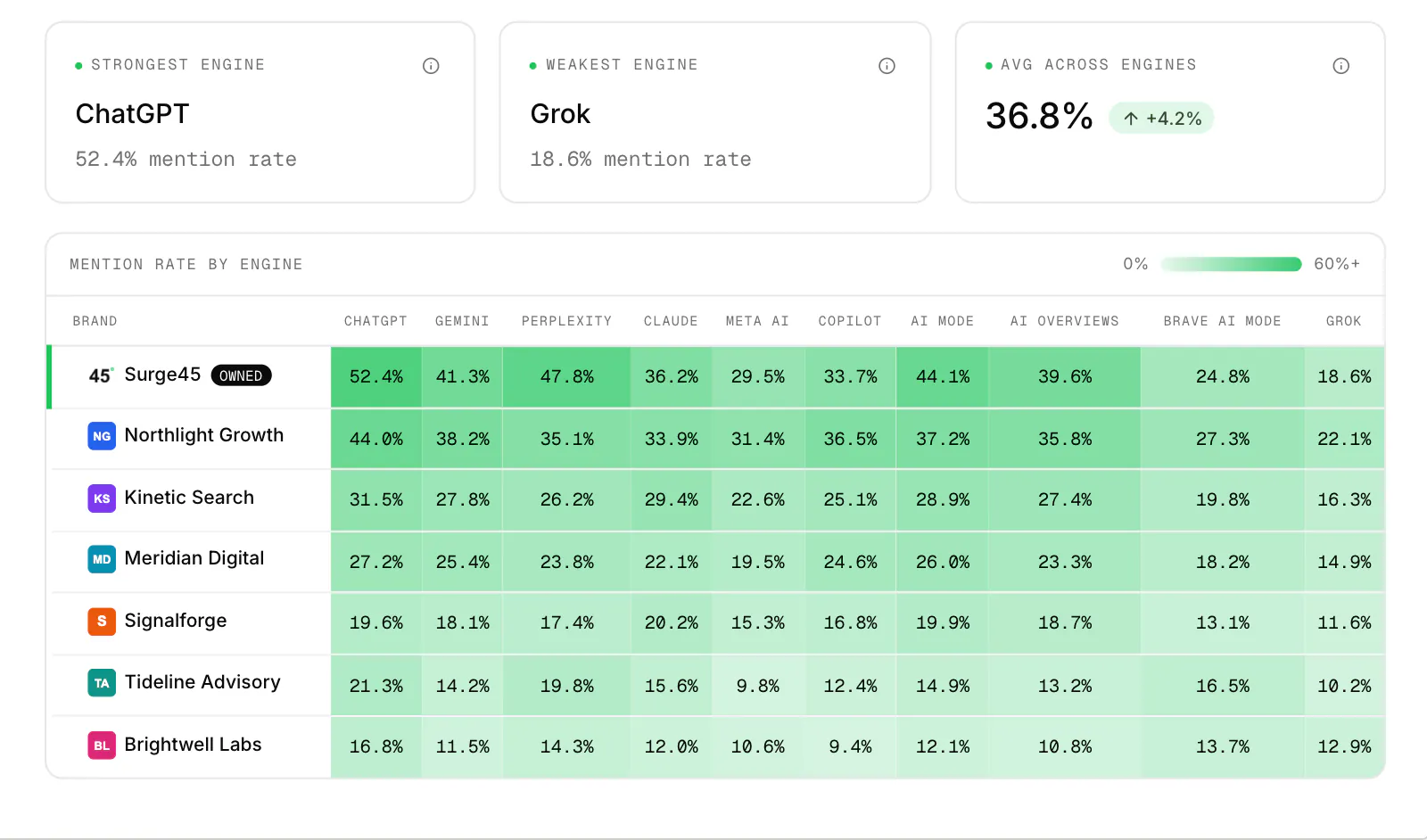Sort by the Claude column header
This screenshot has width=1427, height=840.
coord(671,321)
